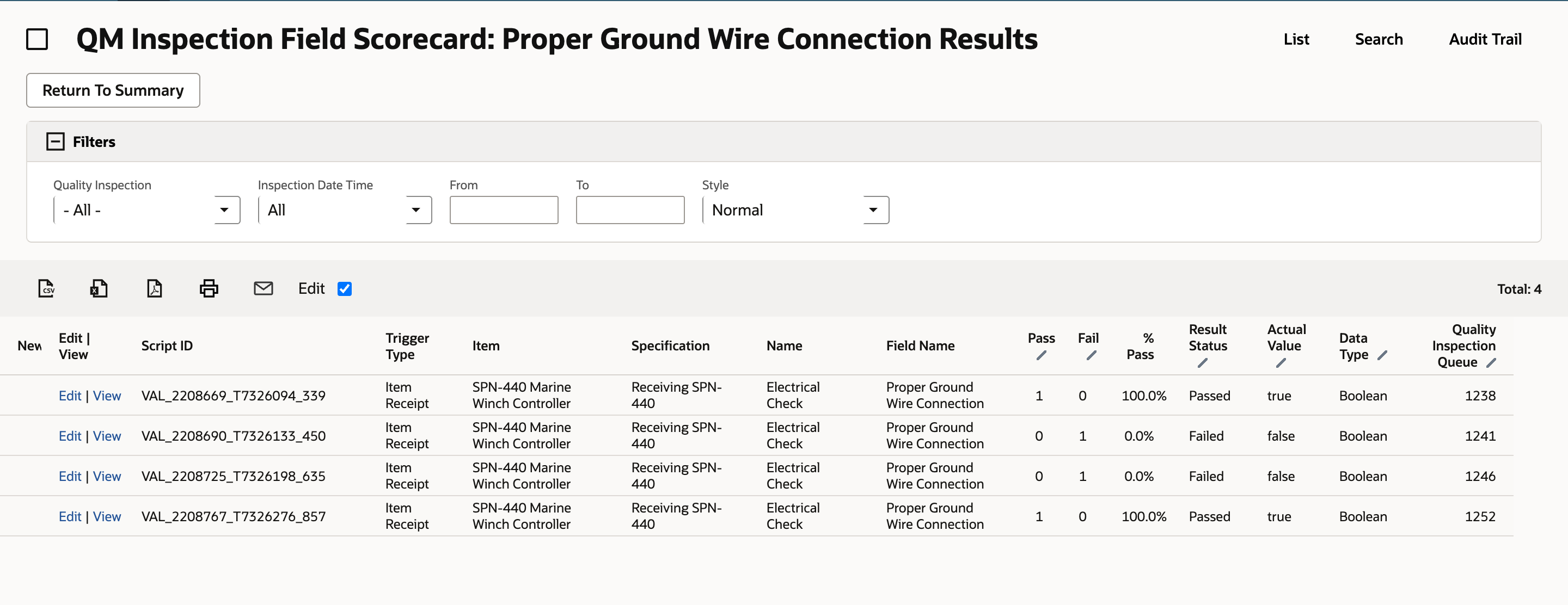The image size is (1568, 605).
Task: Export results to Excel spreadsheet
Action: pyautogui.click(x=99, y=288)
